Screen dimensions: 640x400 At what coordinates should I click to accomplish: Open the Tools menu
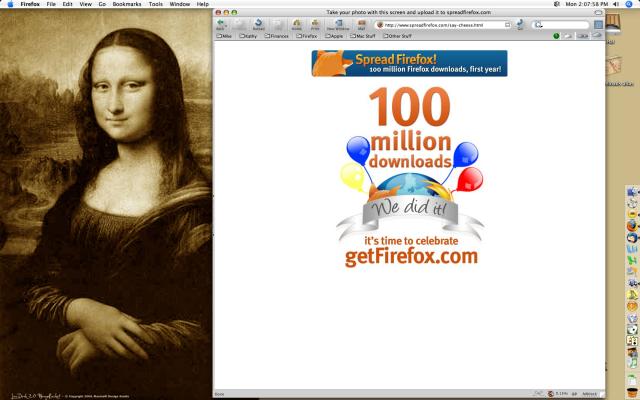(155, 4)
